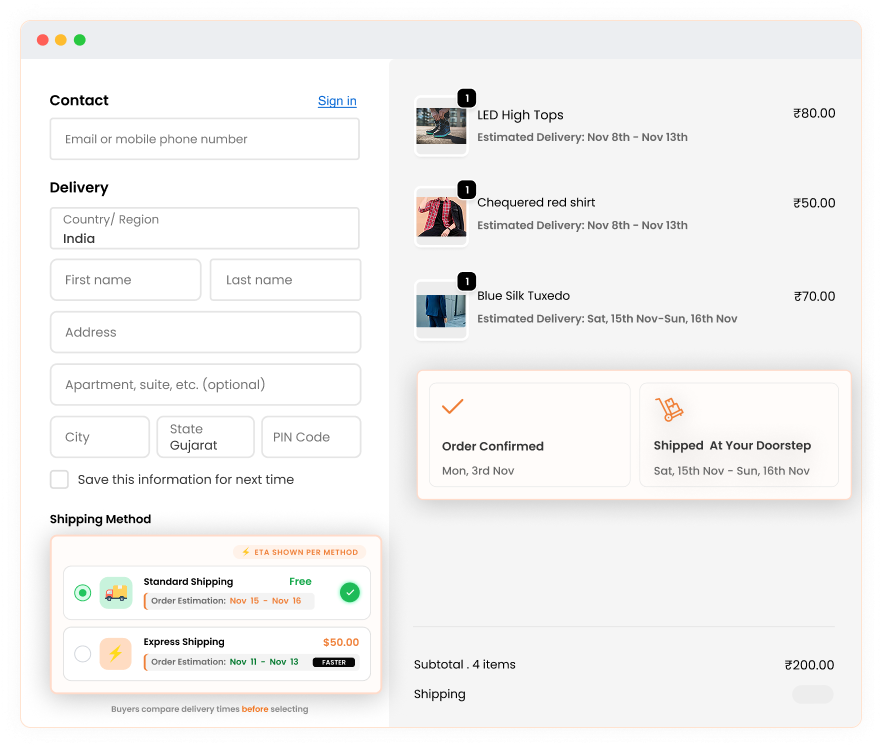Click the Order Confirmed orange checkmark icon
The height and width of the screenshot is (748, 882).
tap(452, 406)
